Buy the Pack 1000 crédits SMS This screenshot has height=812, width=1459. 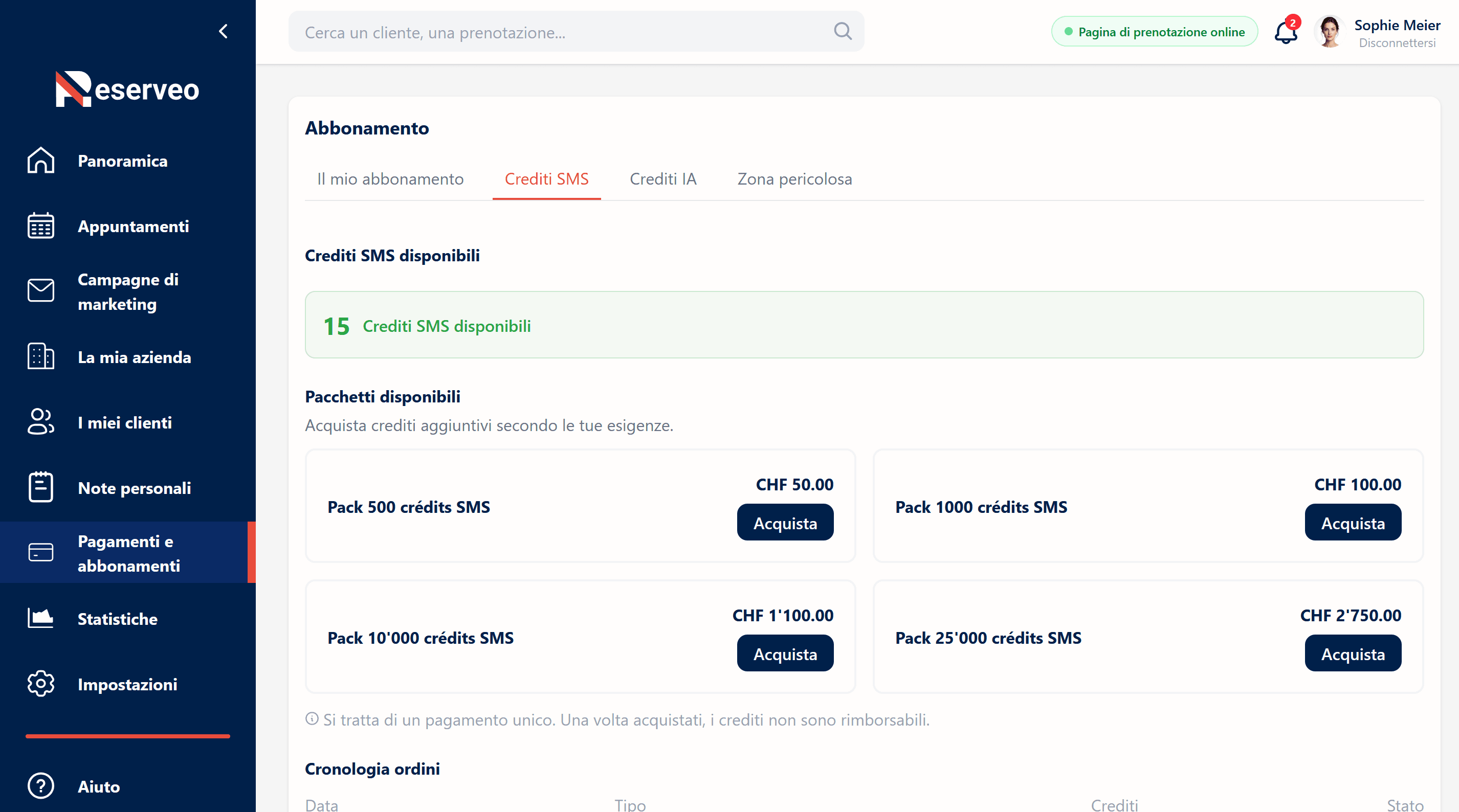click(x=1353, y=523)
